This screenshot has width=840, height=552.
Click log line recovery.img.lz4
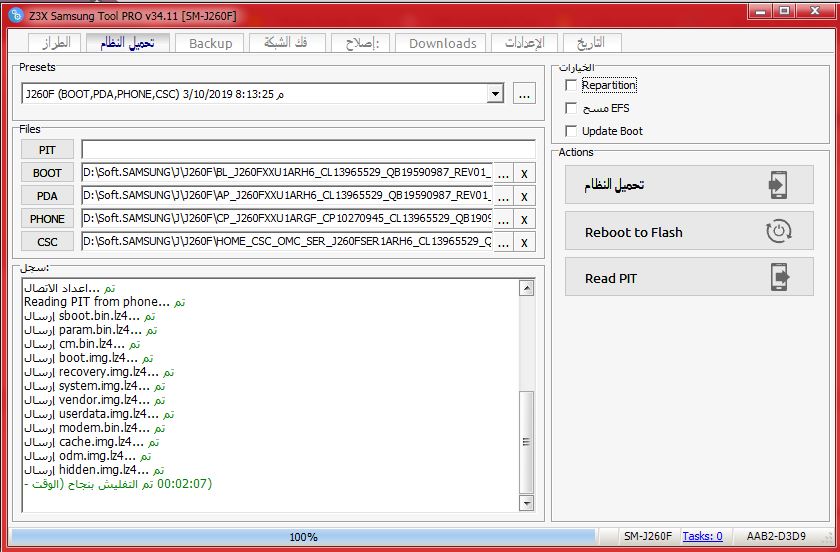(99, 372)
